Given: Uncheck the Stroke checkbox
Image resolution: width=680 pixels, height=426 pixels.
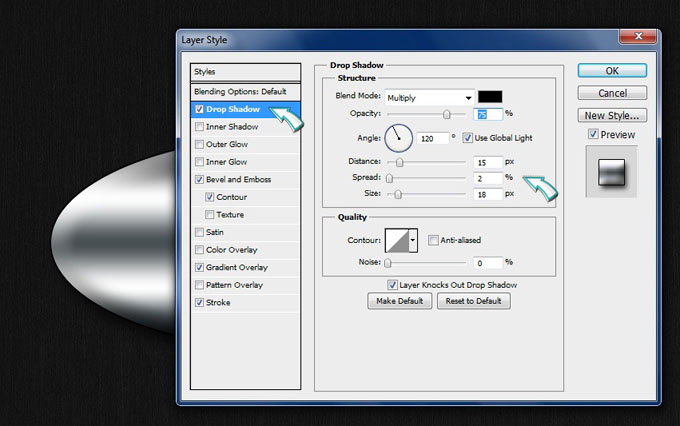Looking at the screenshot, I should click(199, 302).
